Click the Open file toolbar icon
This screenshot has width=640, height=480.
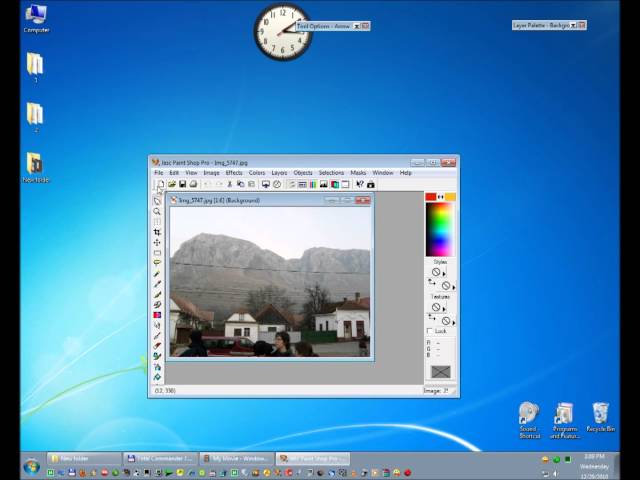(x=172, y=184)
